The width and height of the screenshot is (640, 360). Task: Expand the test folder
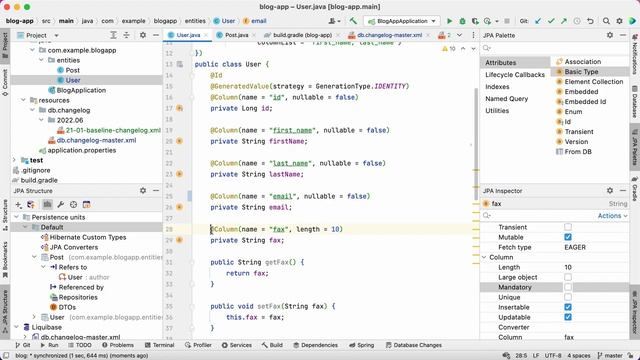pyautogui.click(x=14, y=160)
